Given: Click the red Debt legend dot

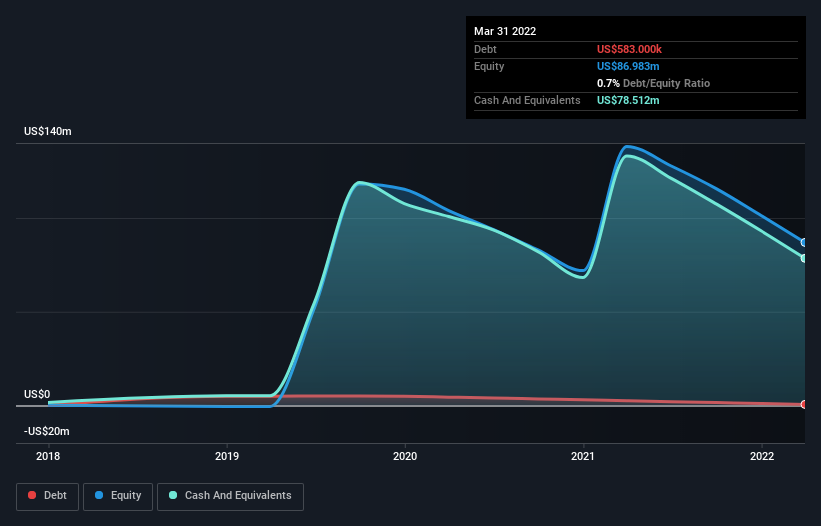Looking at the screenshot, I should click(32, 495).
